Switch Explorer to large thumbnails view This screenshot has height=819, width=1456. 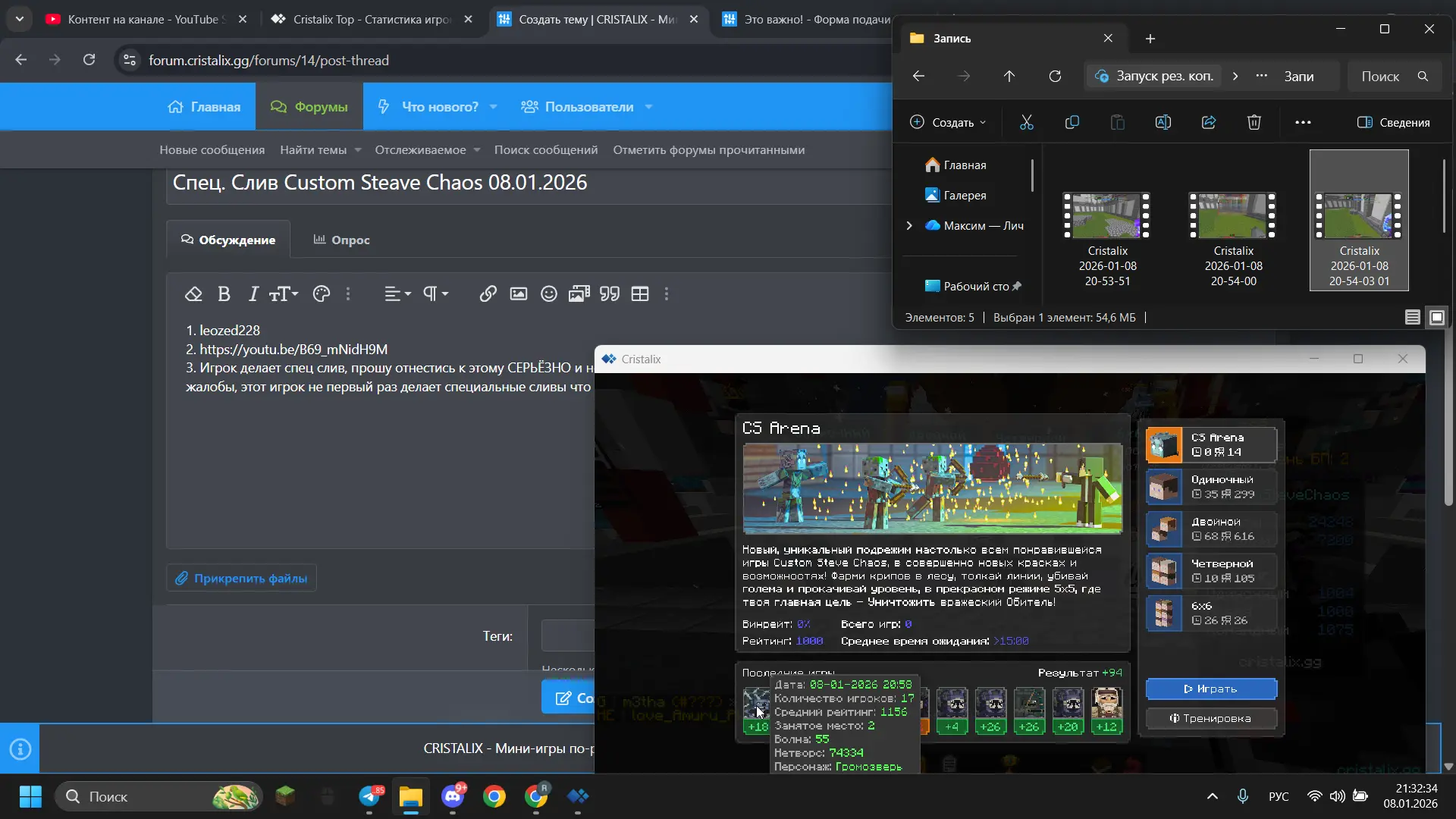pyautogui.click(x=1437, y=318)
